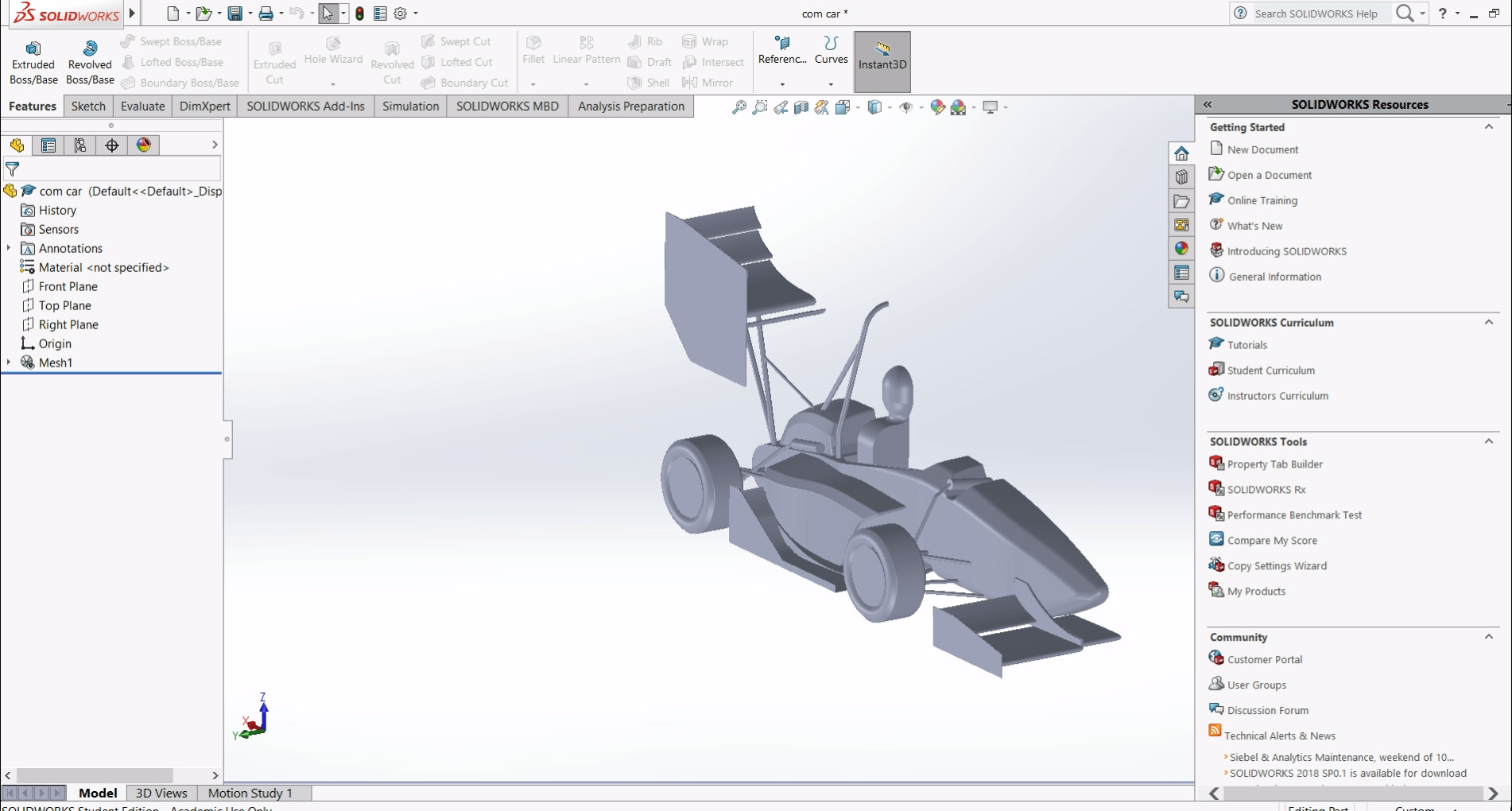This screenshot has height=811, width=1512.
Task: Click the Section View icon
Action: (x=801, y=107)
